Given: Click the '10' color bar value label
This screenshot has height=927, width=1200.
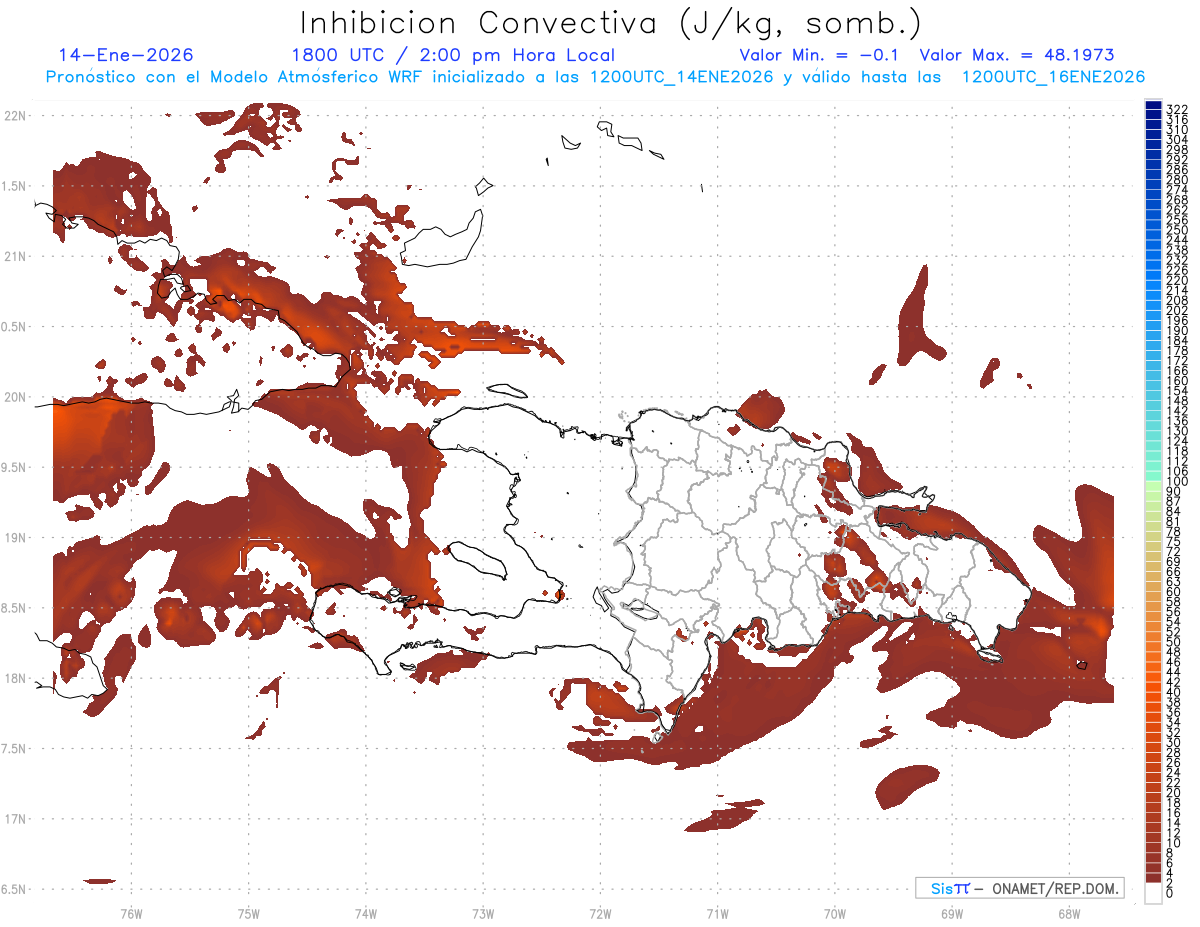Looking at the screenshot, I should click(1174, 843).
